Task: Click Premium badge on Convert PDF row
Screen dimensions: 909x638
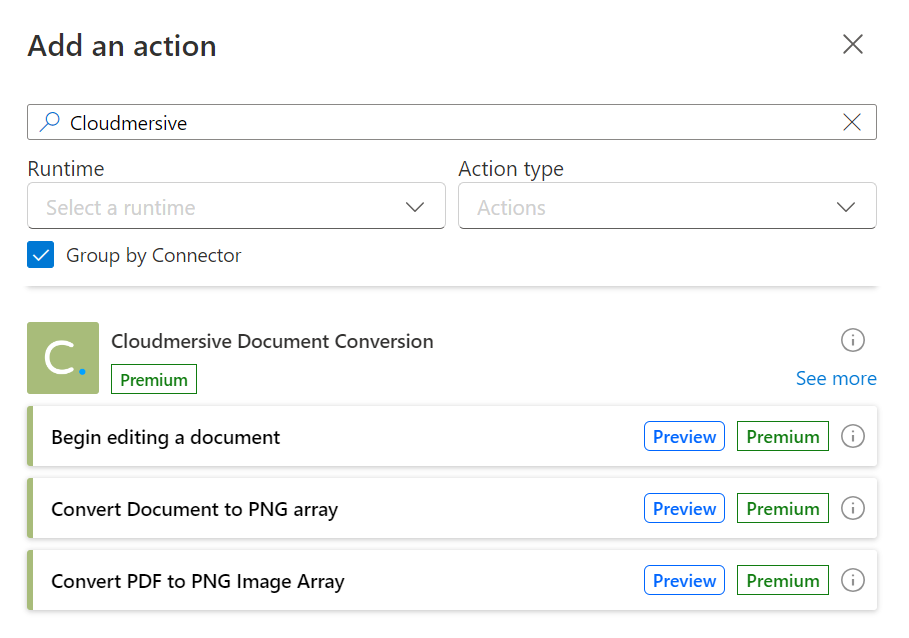Action: coord(783,580)
